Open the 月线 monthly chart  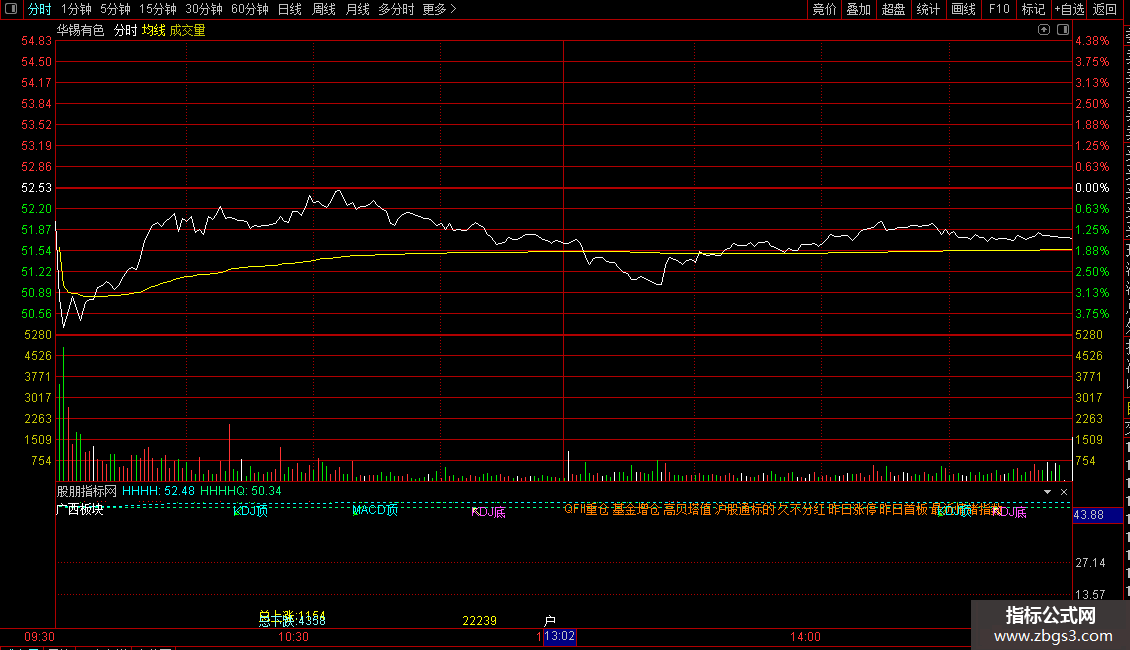pyautogui.click(x=357, y=9)
